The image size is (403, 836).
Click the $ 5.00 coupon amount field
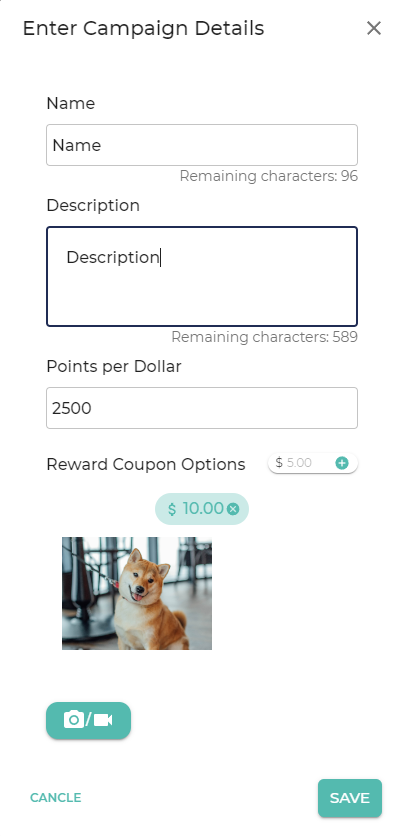tap(301, 463)
